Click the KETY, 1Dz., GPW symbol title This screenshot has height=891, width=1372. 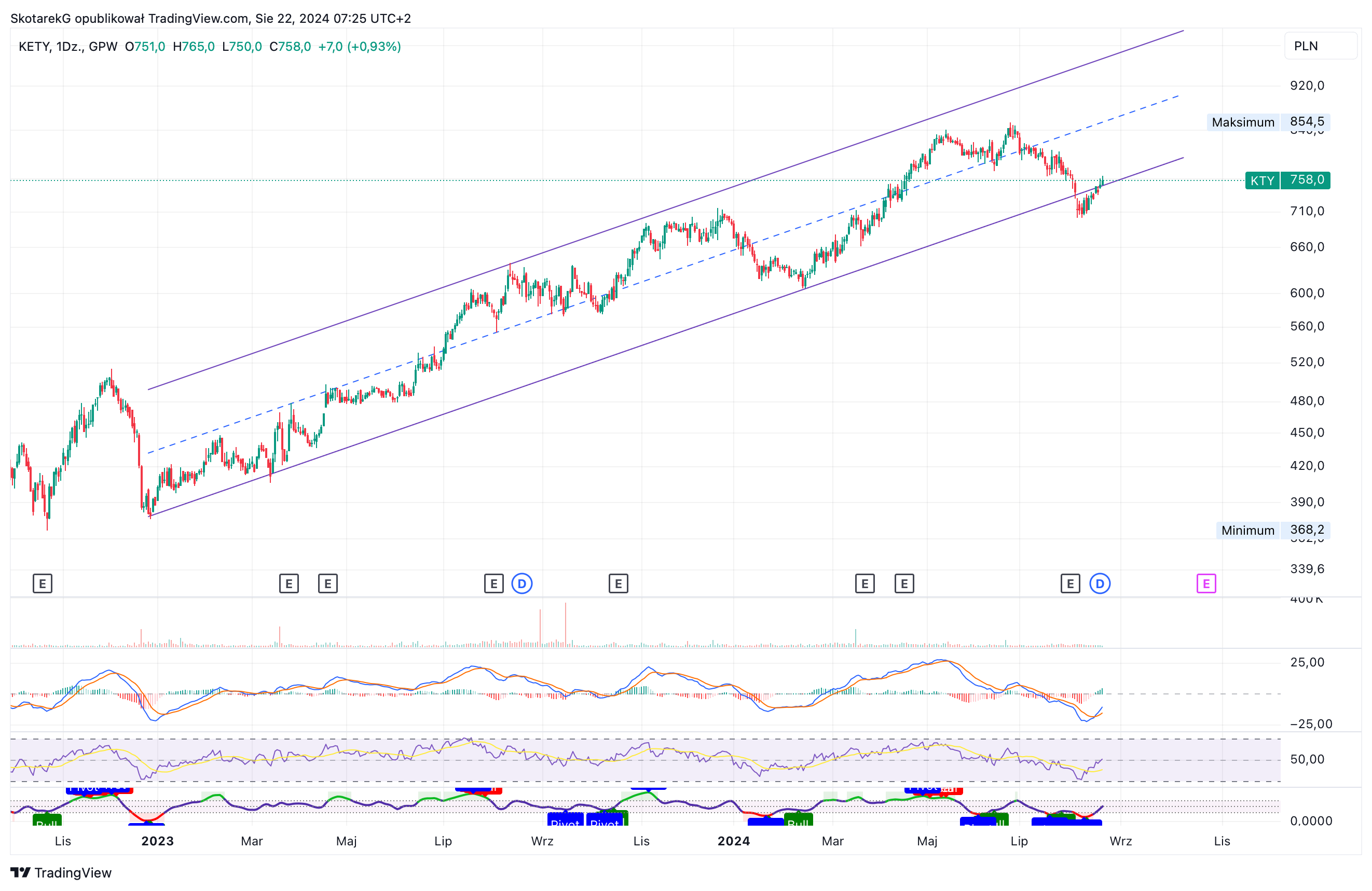coord(68,47)
